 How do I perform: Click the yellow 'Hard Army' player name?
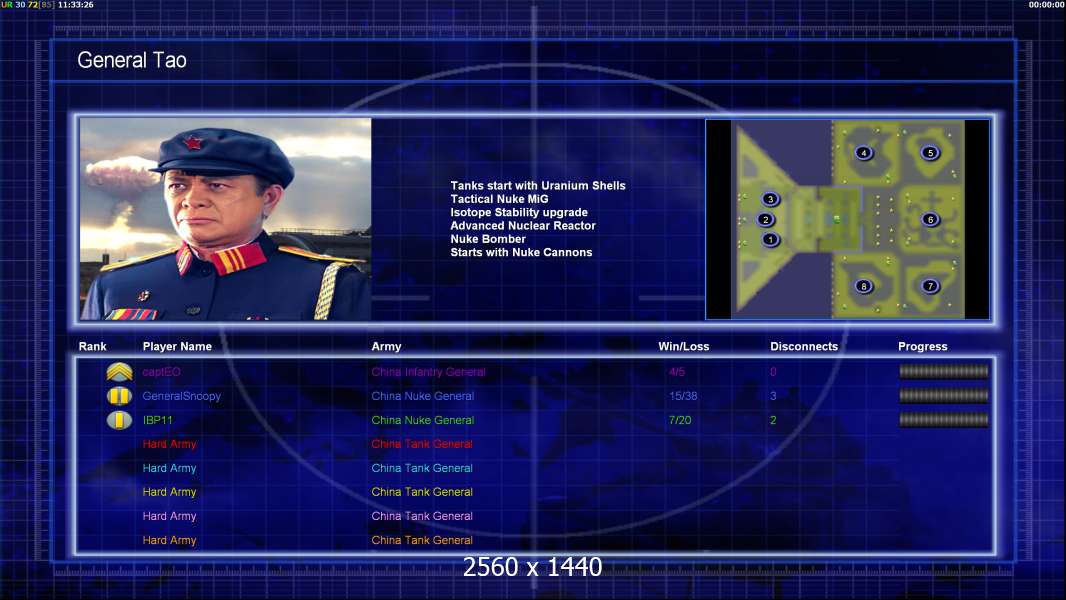(169, 492)
